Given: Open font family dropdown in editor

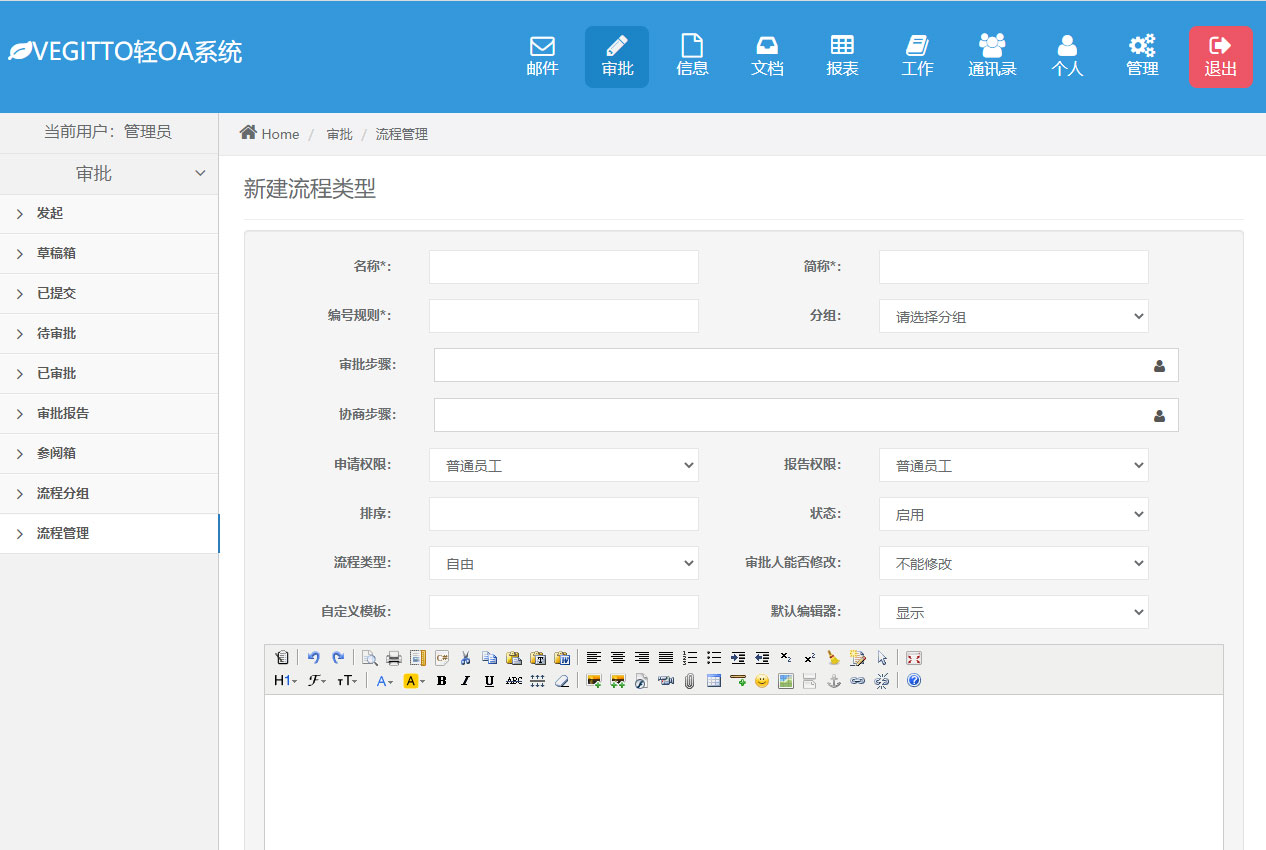Looking at the screenshot, I should coord(317,681).
